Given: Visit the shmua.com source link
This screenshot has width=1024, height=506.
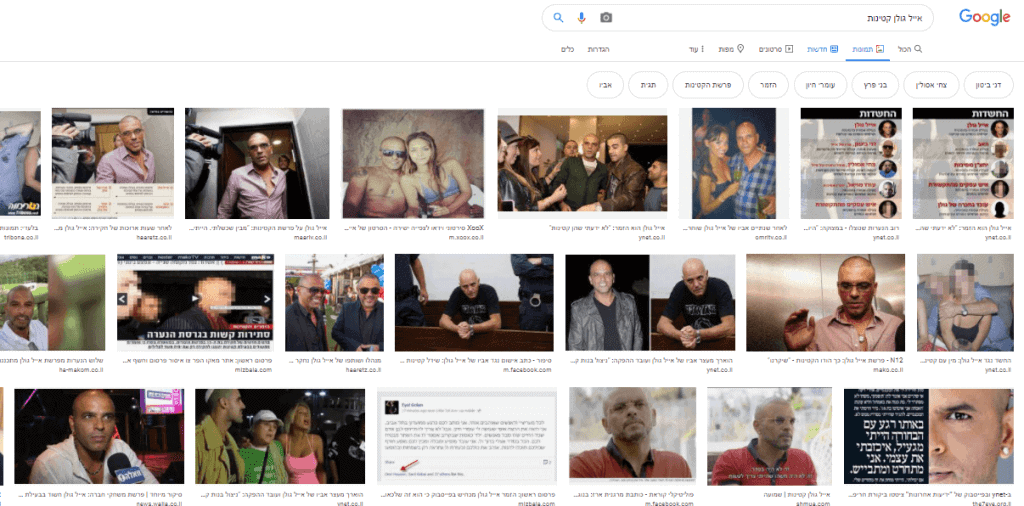Looking at the screenshot, I should pyautogui.click(x=813, y=503).
